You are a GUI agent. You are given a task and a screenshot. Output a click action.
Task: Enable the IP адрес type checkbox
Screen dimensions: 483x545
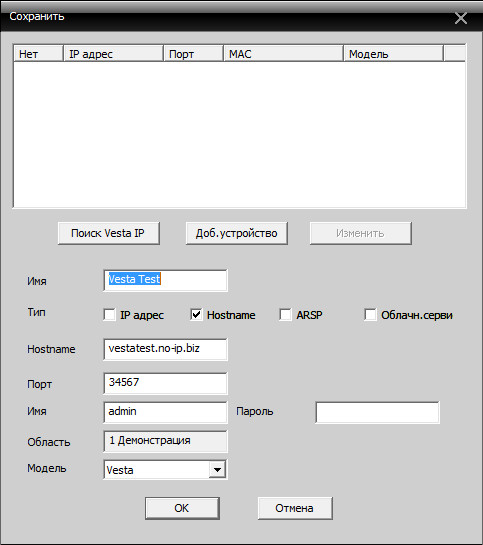109,315
